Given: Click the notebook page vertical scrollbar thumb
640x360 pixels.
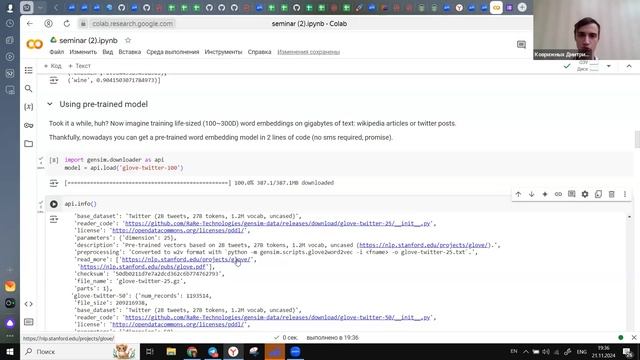Looking at the screenshot, I should 637,140.
